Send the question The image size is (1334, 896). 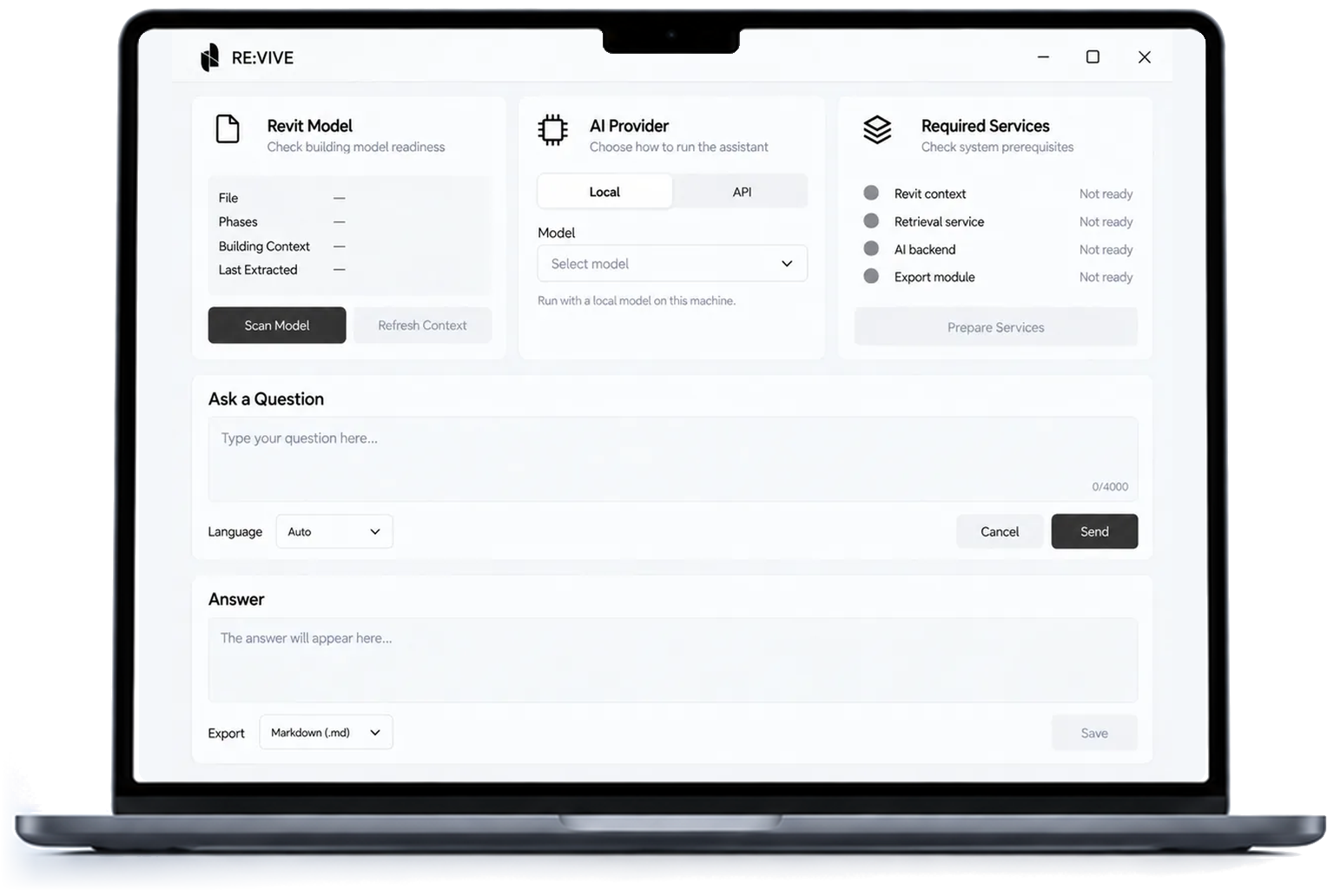(x=1094, y=531)
